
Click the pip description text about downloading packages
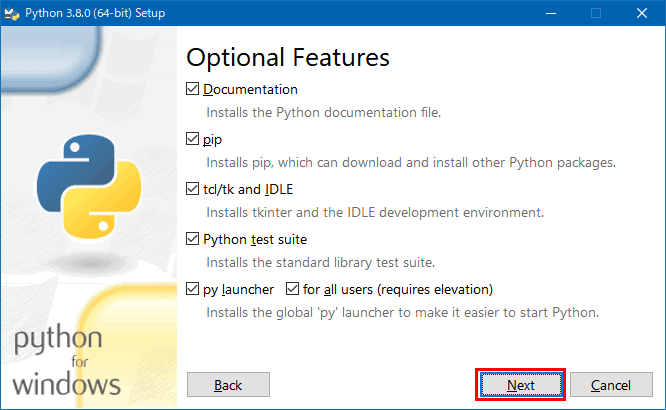(411, 163)
